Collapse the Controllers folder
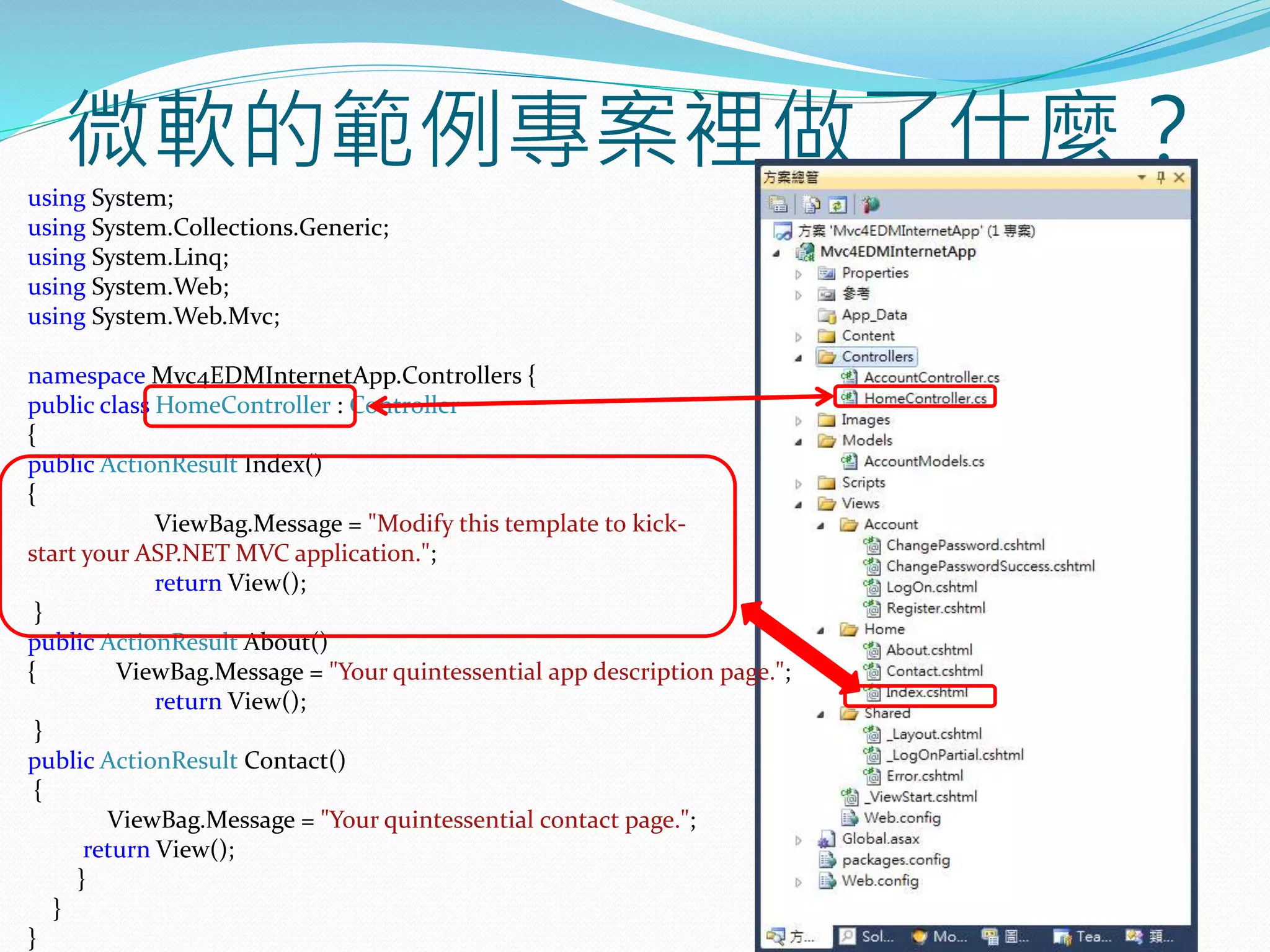 pos(799,358)
